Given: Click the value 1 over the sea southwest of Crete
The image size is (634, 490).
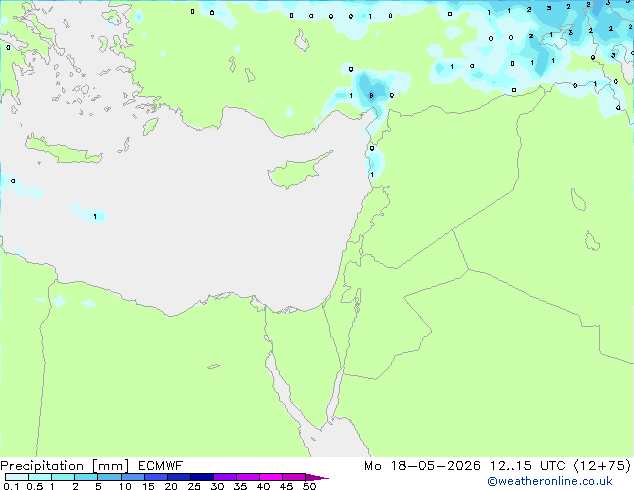Looking at the screenshot, I should [95, 217].
